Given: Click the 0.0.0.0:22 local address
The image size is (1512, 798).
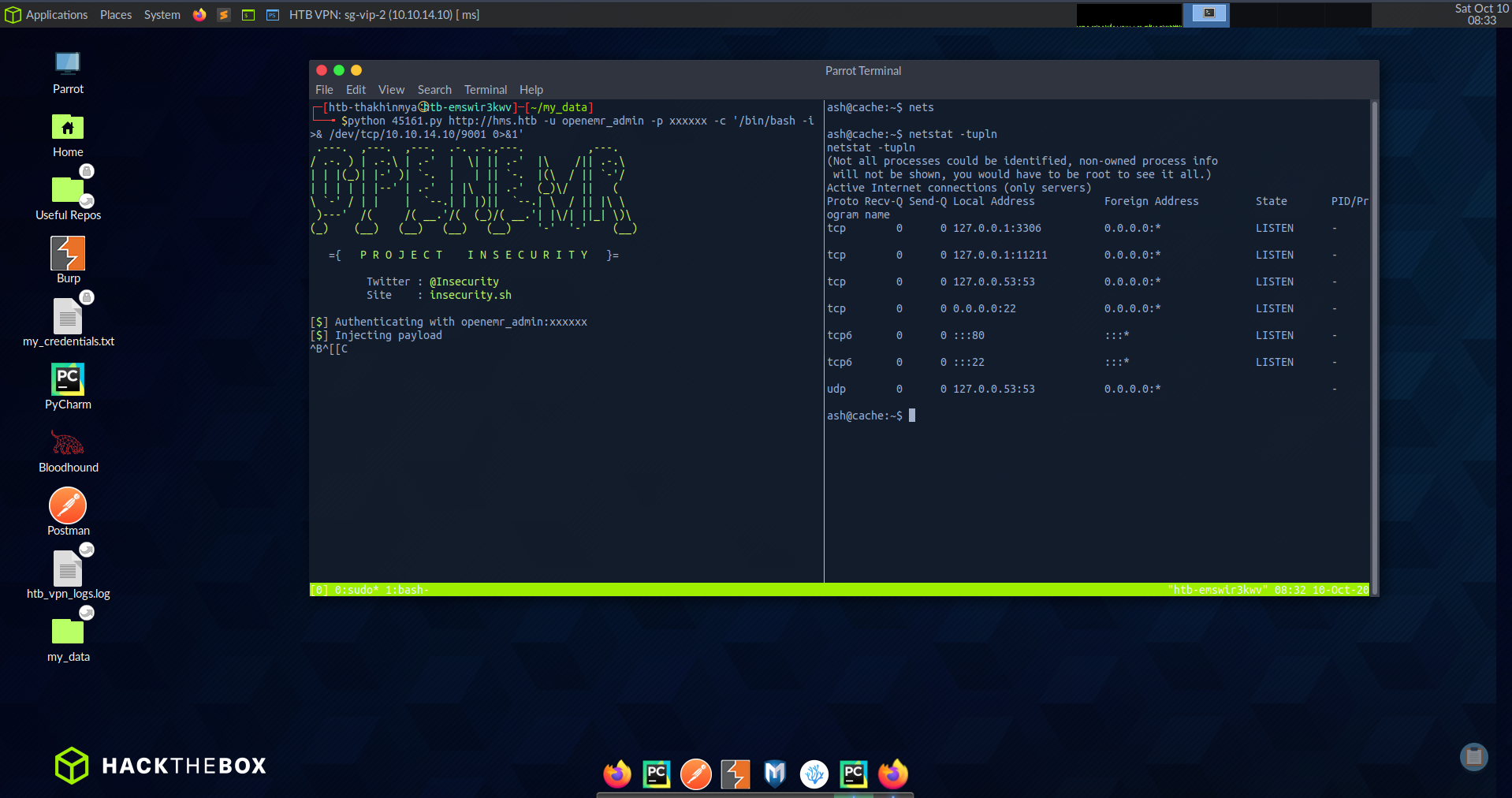Looking at the screenshot, I should coord(984,308).
